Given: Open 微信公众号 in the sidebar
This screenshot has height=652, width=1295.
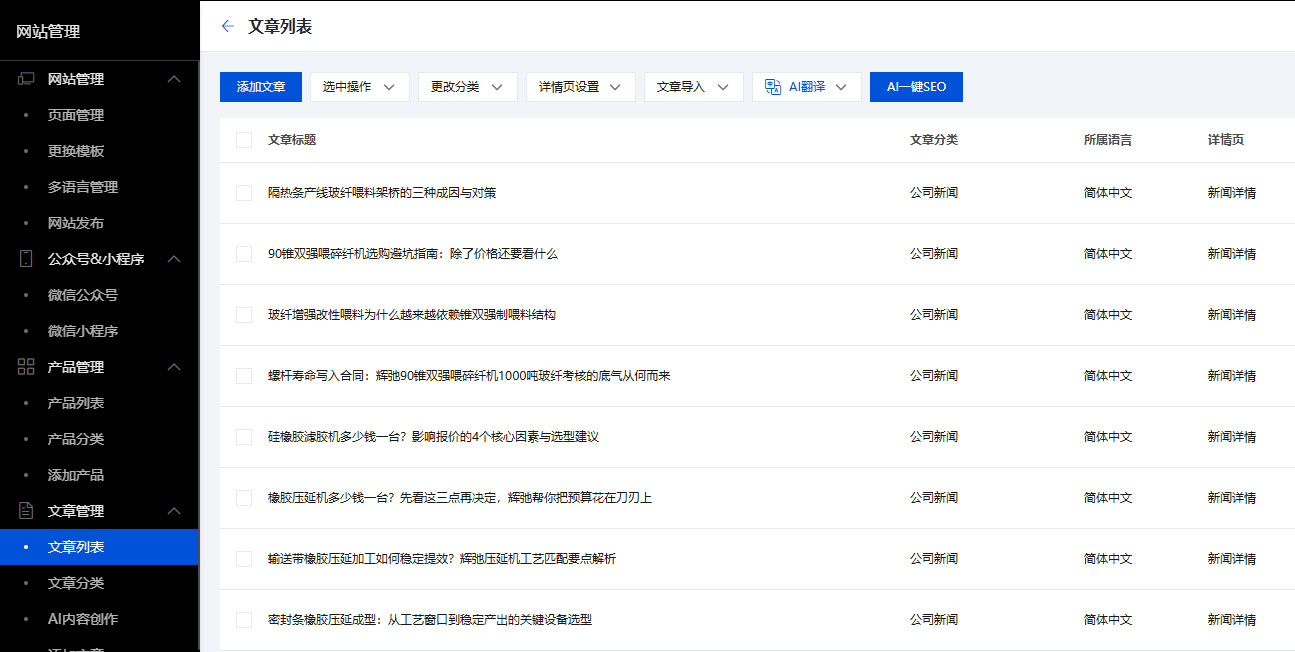Looking at the screenshot, I should (x=83, y=295).
